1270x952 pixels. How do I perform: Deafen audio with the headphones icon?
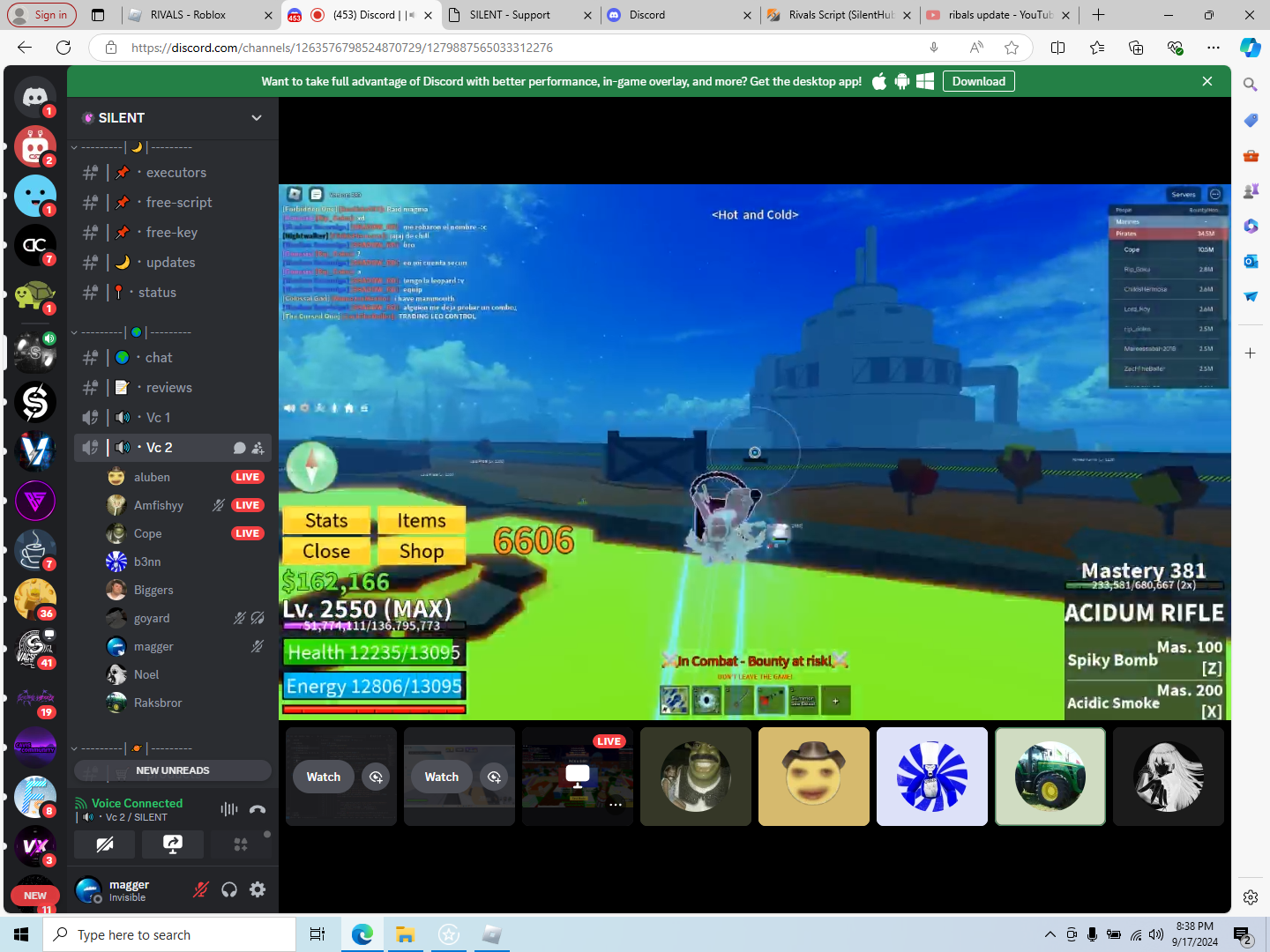coord(229,889)
